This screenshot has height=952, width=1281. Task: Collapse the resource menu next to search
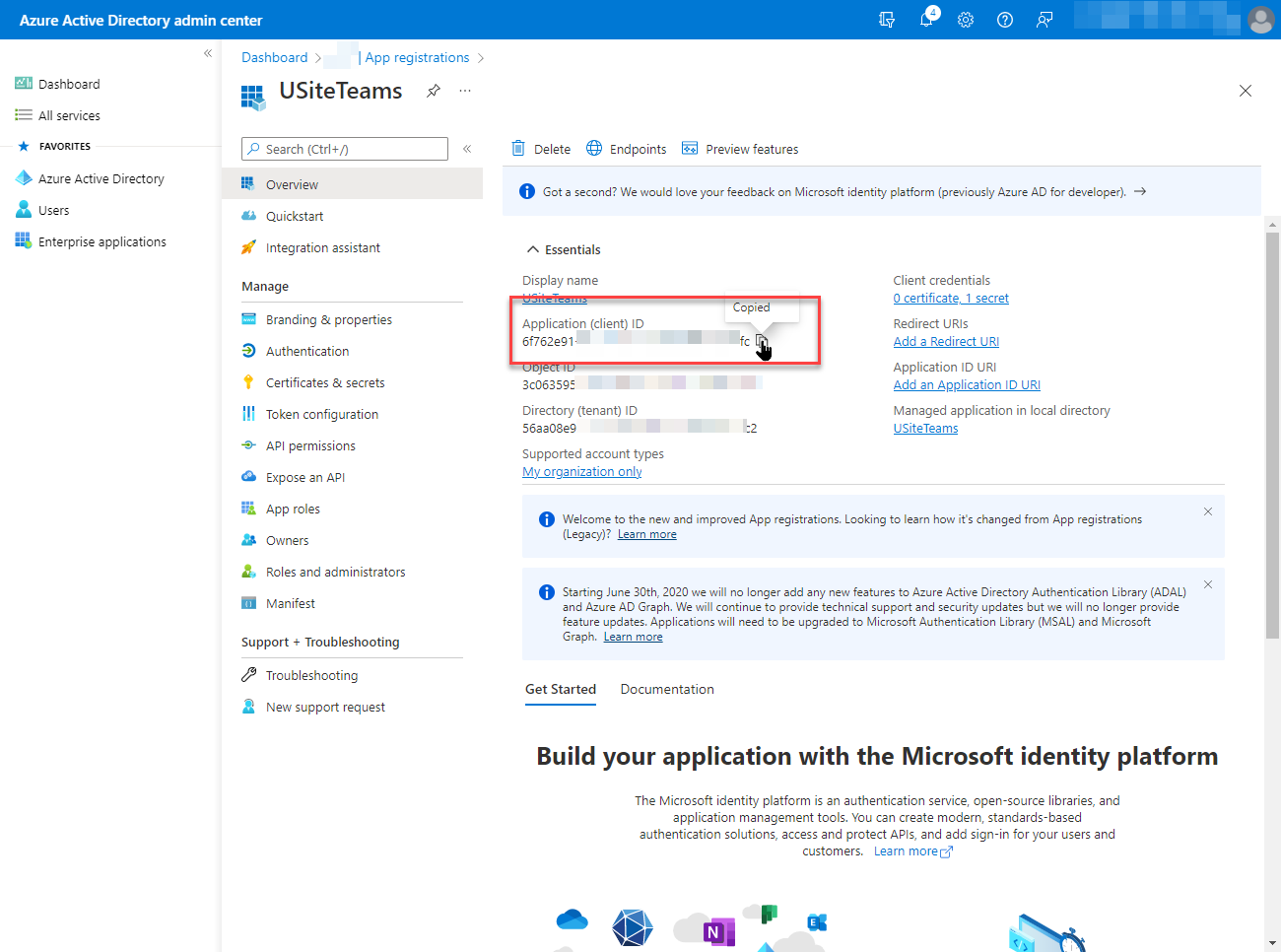pos(467,149)
